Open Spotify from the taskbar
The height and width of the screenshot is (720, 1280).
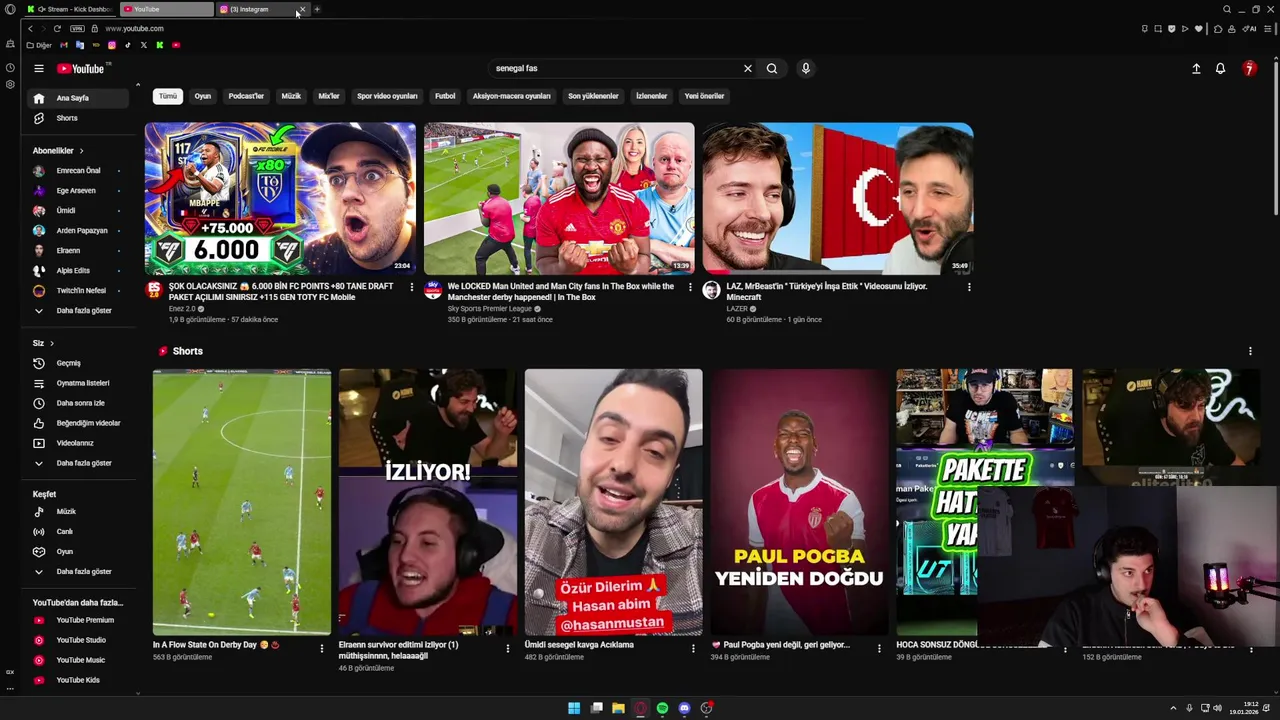click(662, 708)
